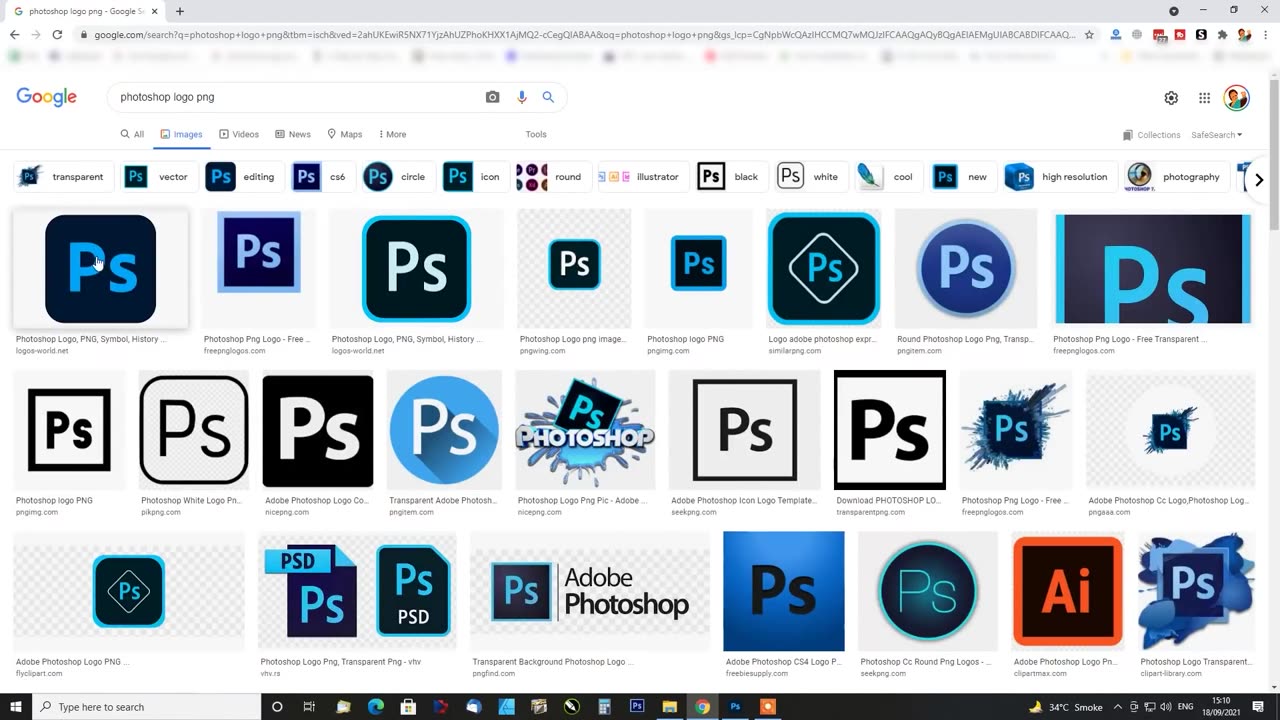1280x720 pixels.
Task: Open the Round Photoshop Logo thumbnail
Action: [966, 269]
